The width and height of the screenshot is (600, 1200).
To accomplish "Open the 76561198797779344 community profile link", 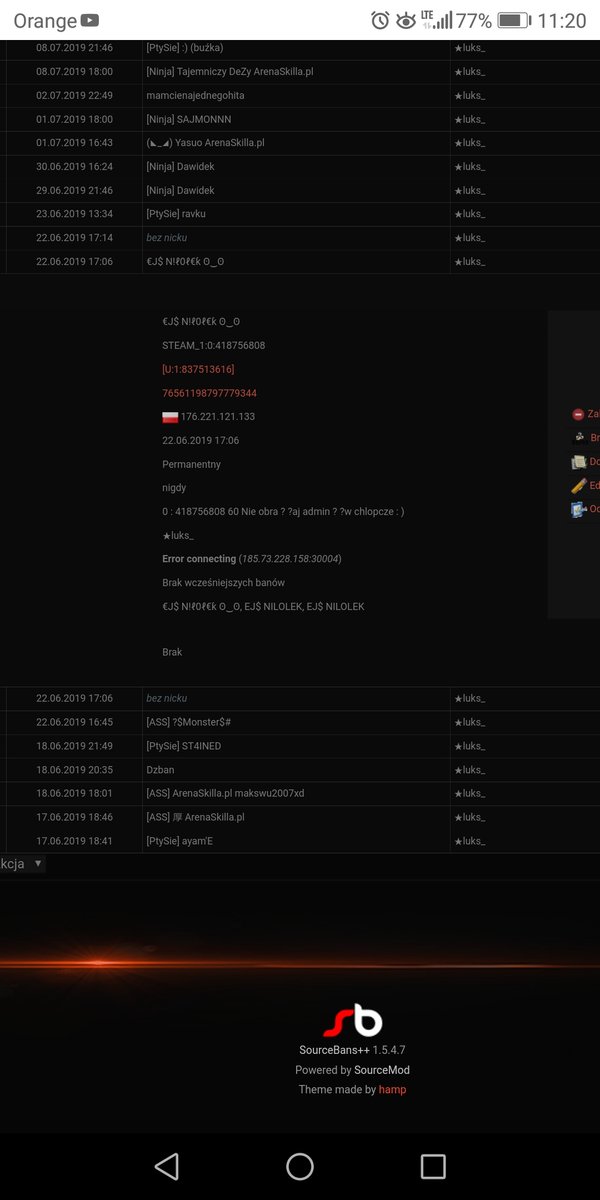I will 209,393.
